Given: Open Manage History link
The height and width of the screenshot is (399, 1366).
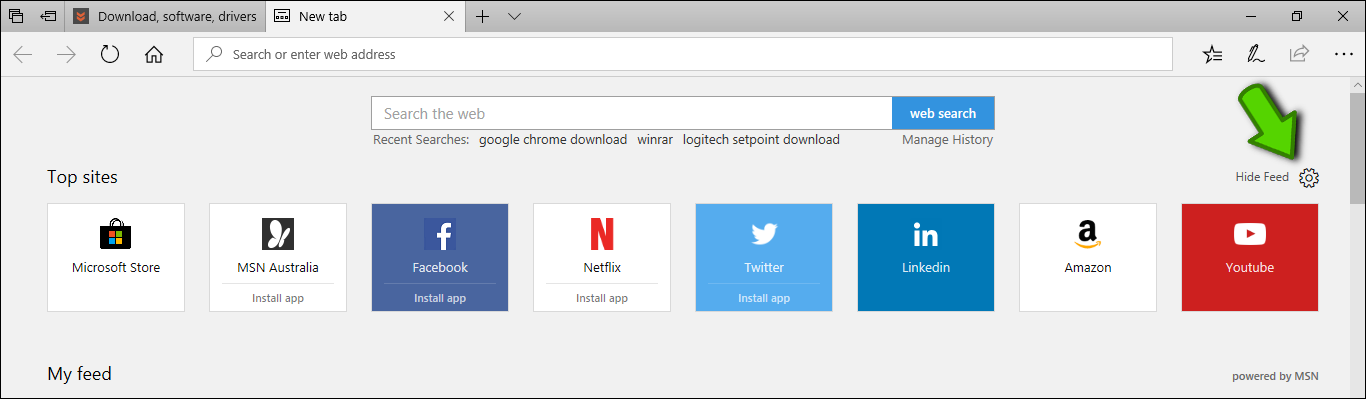Looking at the screenshot, I should click(947, 139).
